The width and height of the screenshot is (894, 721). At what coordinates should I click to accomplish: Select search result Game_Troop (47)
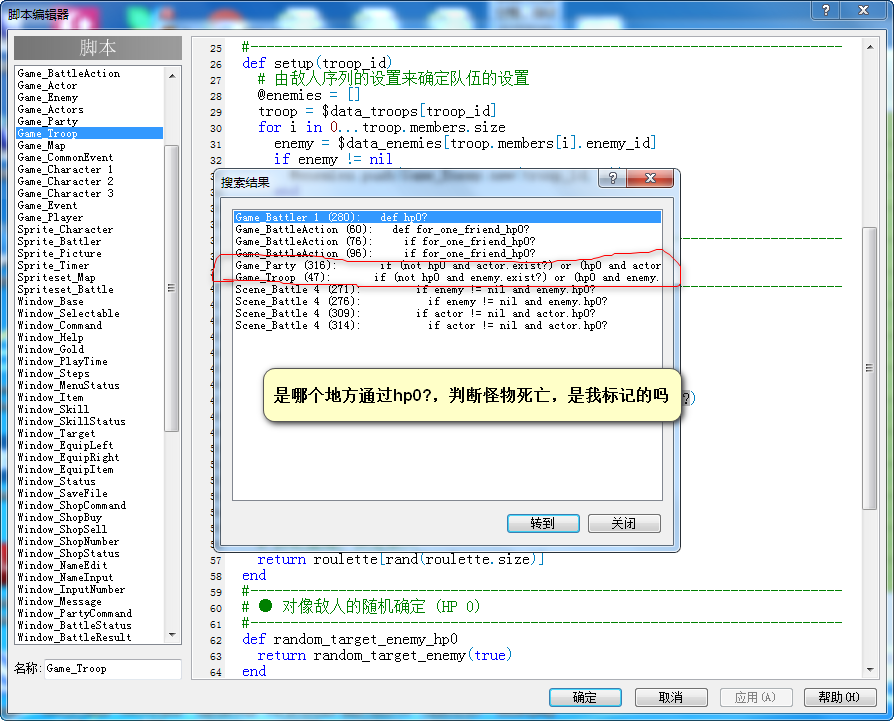448,277
